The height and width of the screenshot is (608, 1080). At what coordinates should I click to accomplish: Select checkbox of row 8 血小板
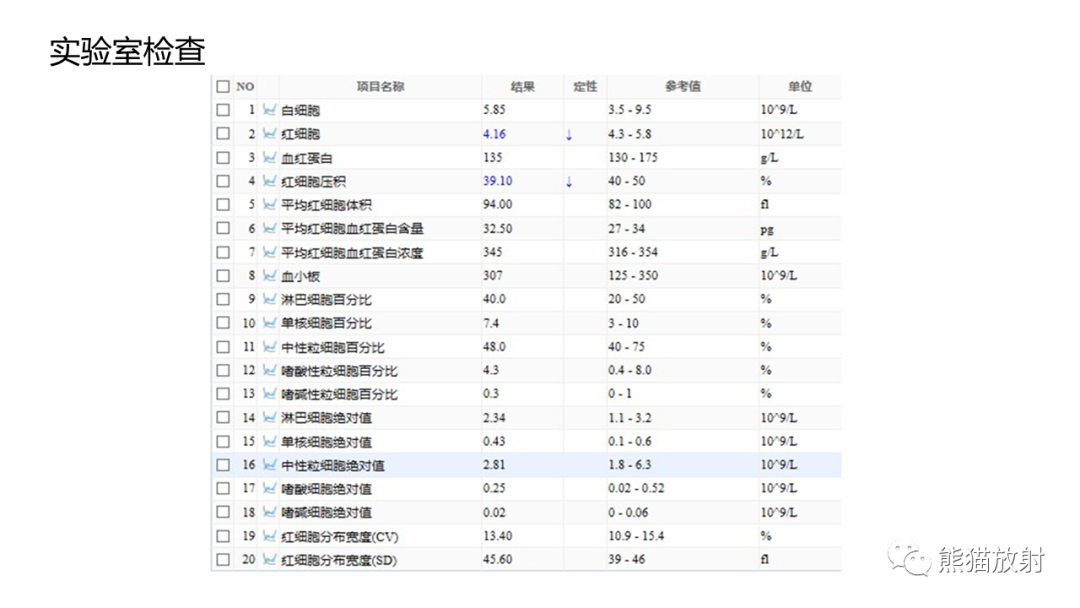click(222, 275)
